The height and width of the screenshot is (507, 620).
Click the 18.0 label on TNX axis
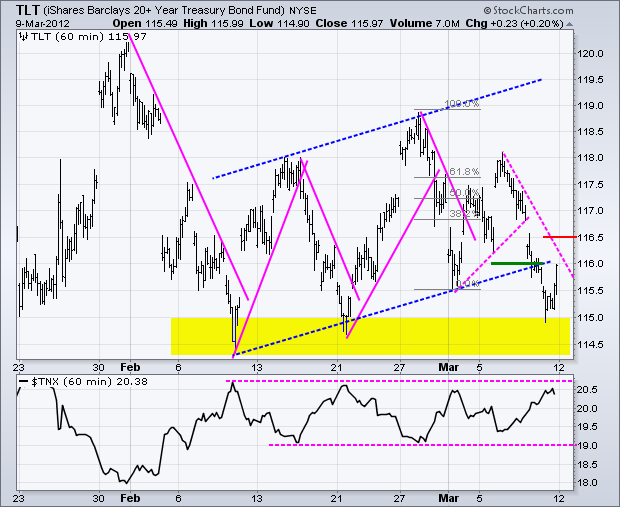pyautogui.click(x=586, y=483)
